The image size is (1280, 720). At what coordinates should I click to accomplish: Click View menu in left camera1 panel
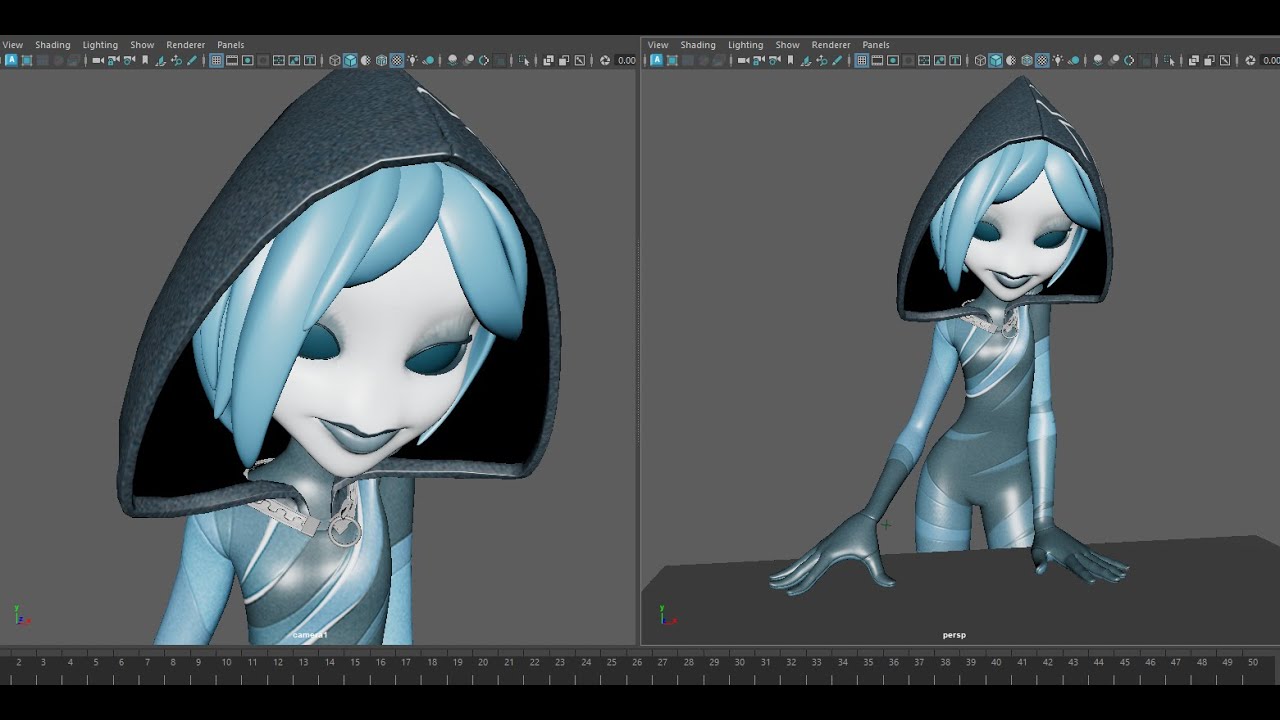13,45
